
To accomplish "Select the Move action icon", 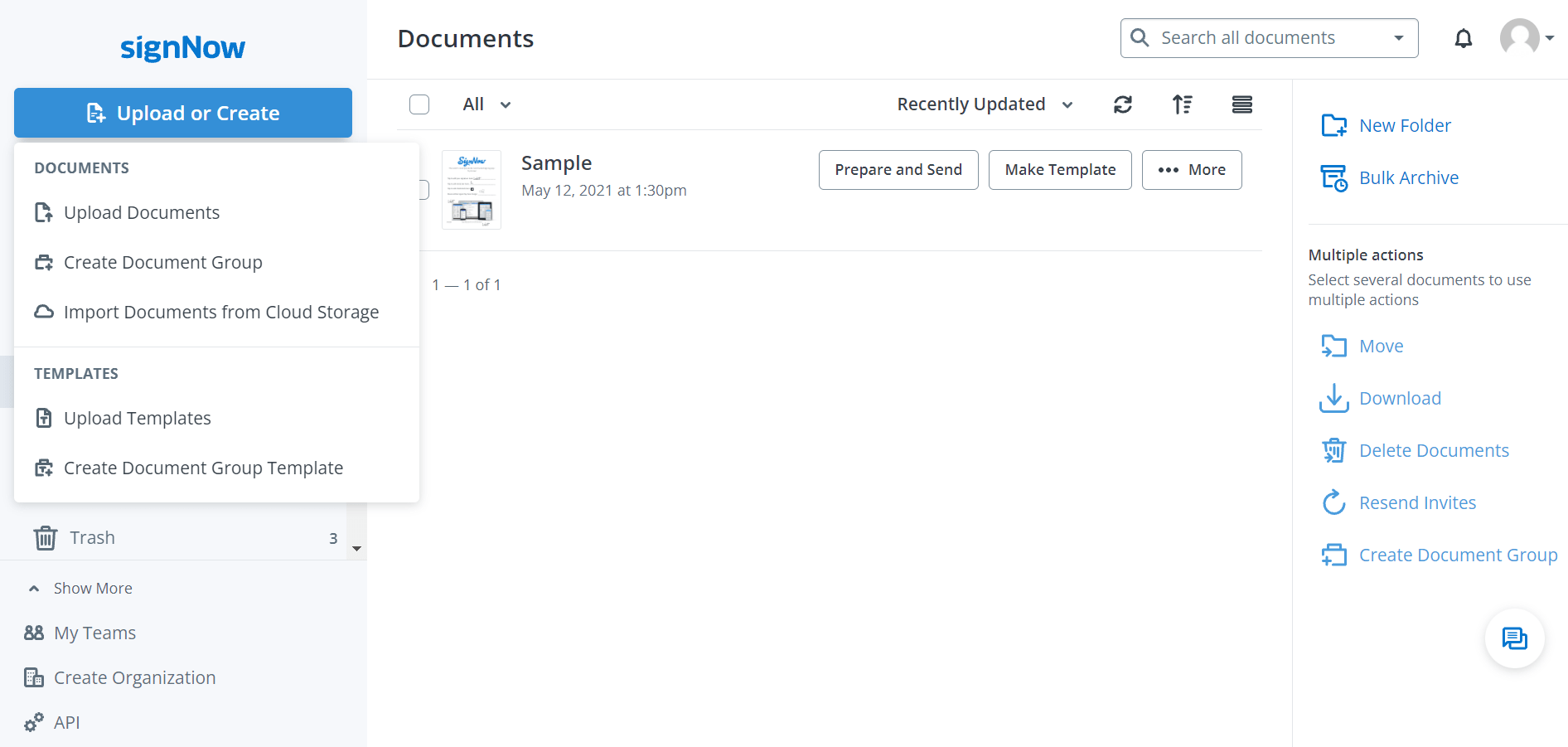I will coord(1334,346).
